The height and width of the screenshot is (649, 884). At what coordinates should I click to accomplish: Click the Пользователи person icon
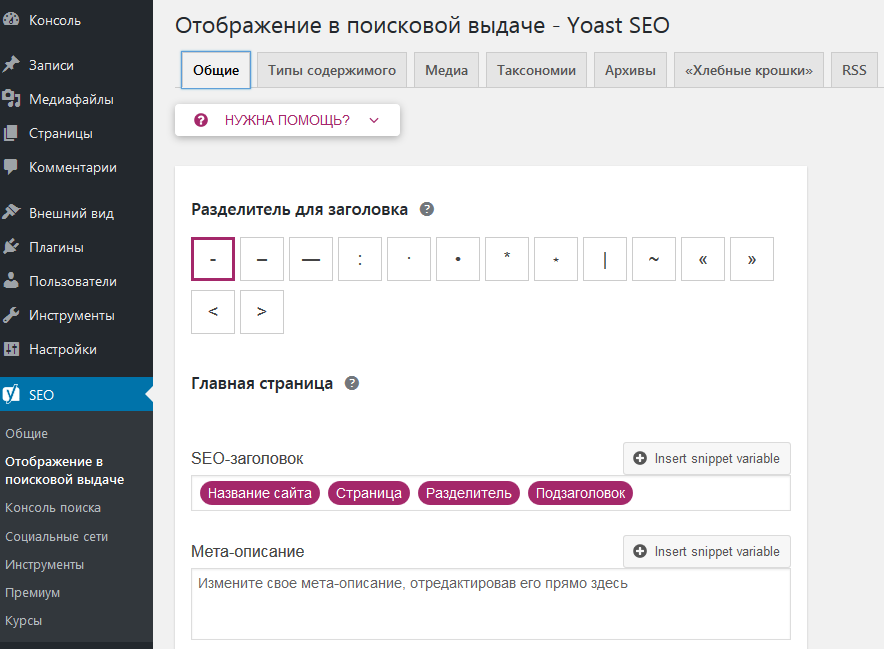pos(11,281)
